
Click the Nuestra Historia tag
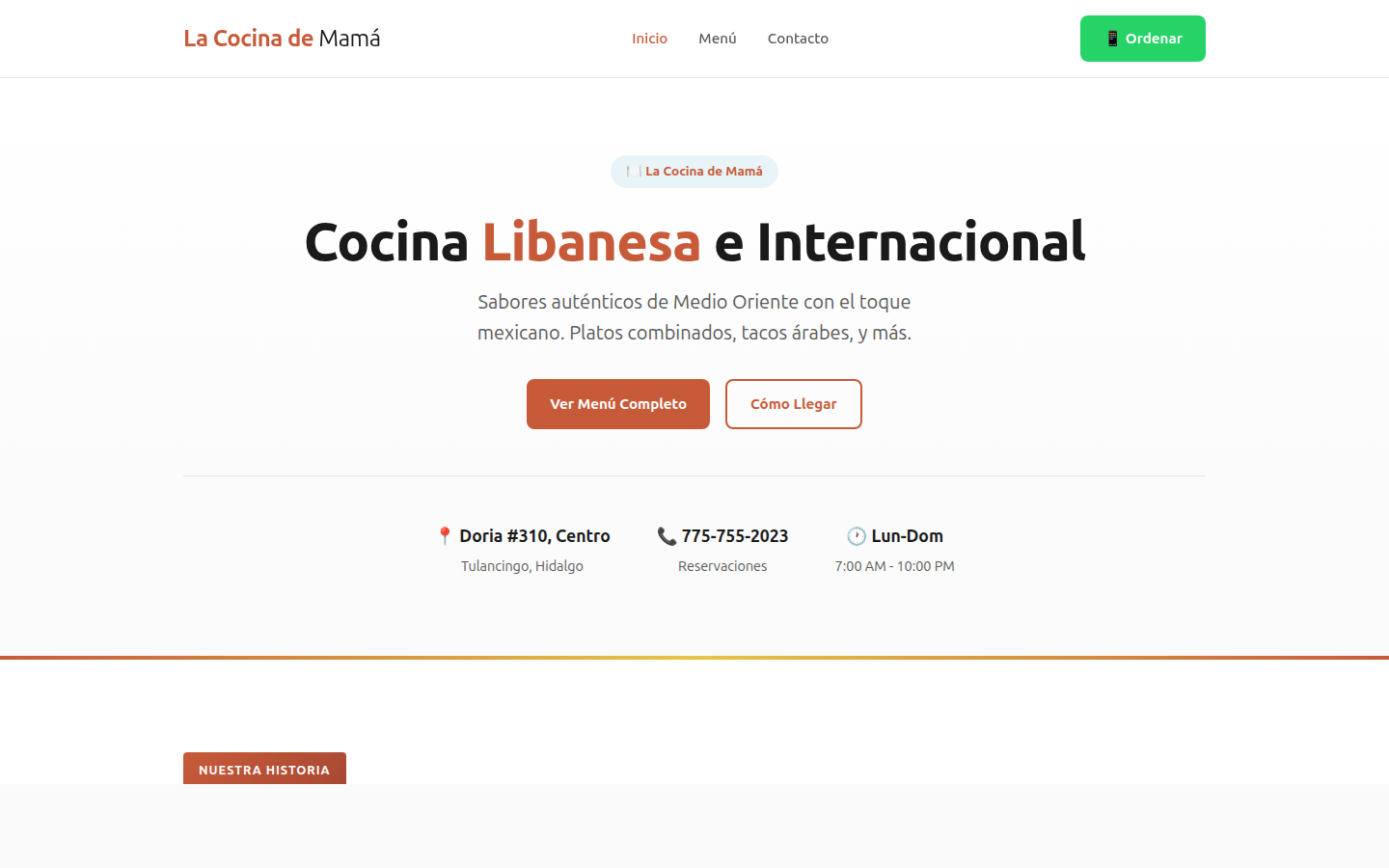click(264, 769)
